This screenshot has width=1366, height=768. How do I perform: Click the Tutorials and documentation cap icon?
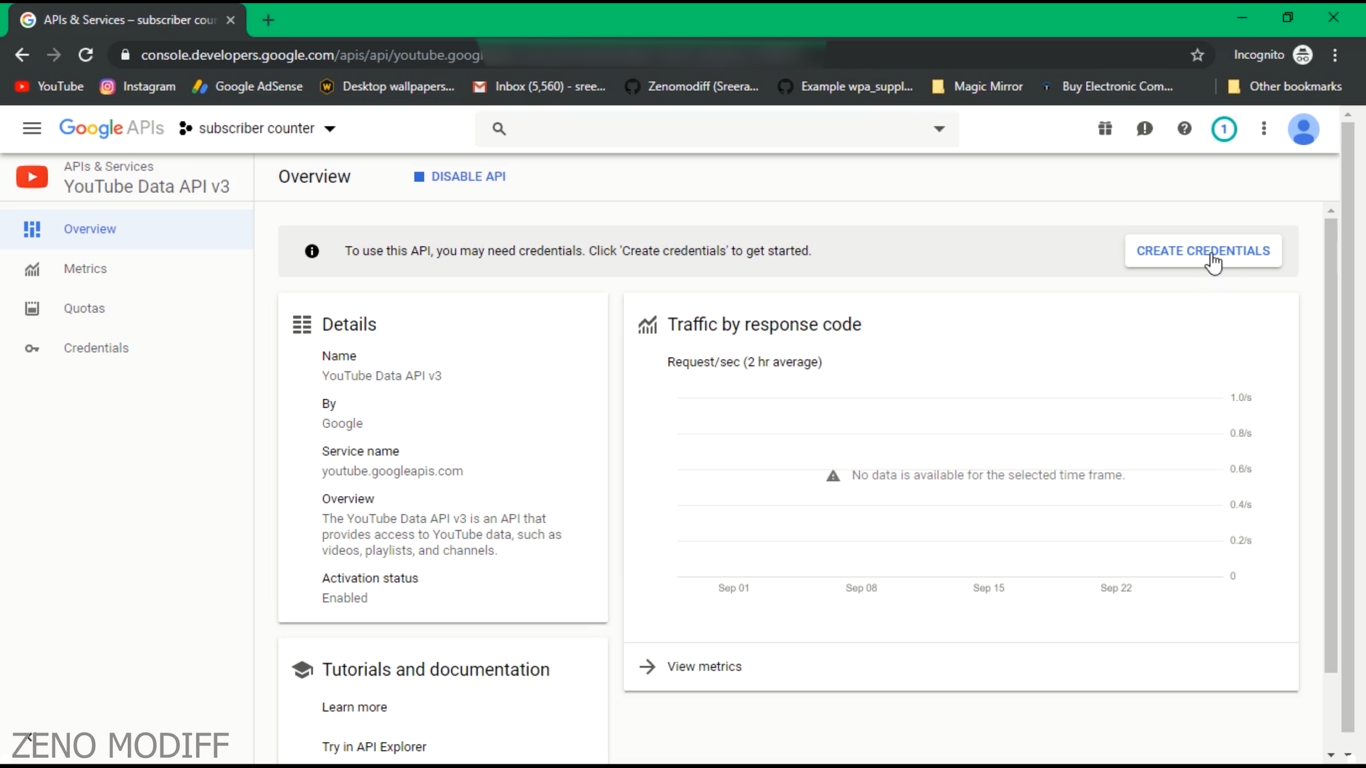coord(302,670)
